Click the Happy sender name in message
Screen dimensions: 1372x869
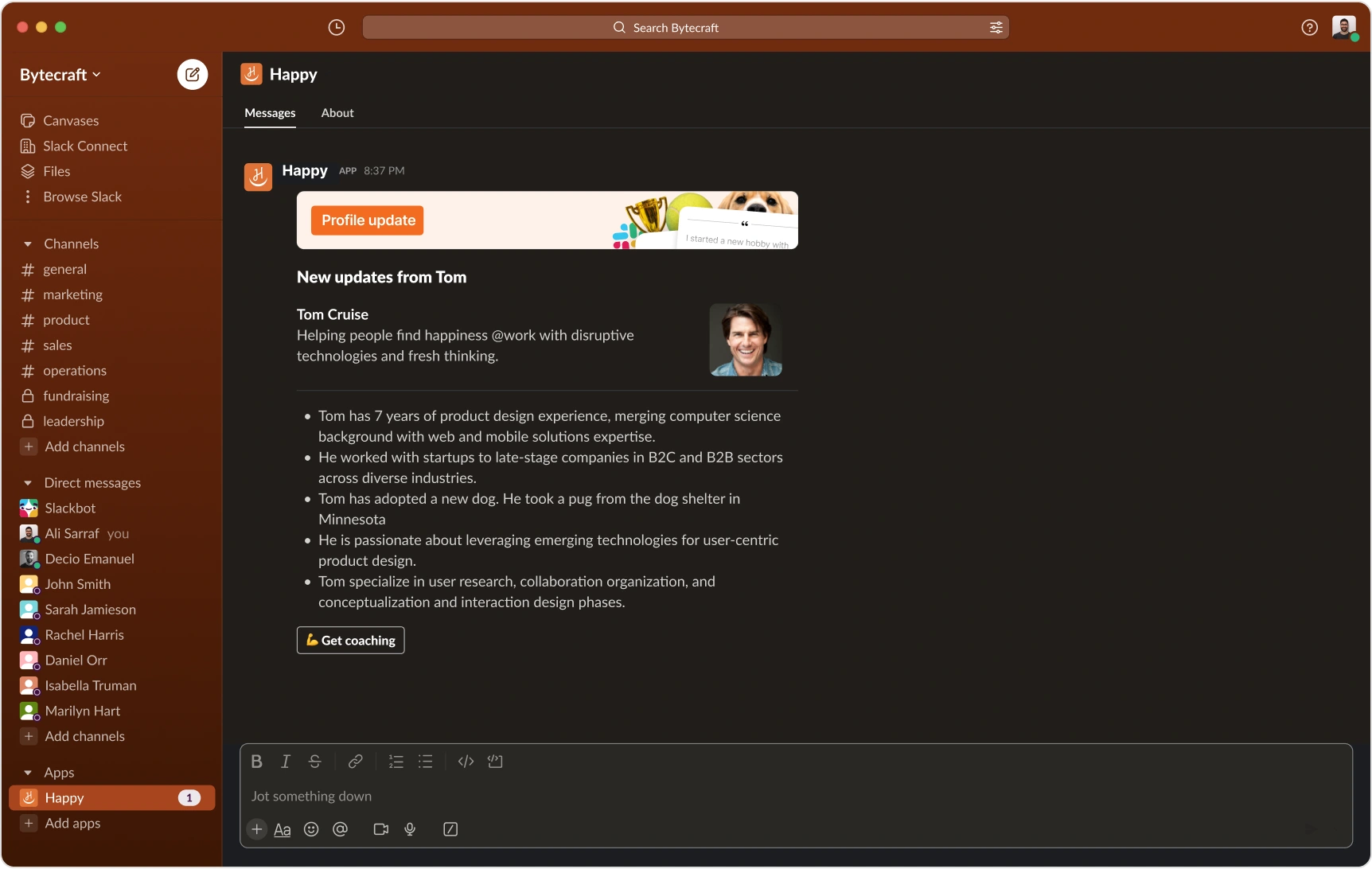[305, 171]
